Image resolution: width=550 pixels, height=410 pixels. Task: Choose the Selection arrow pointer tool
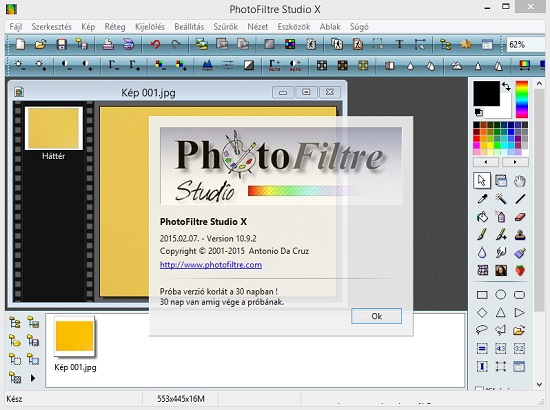point(482,181)
